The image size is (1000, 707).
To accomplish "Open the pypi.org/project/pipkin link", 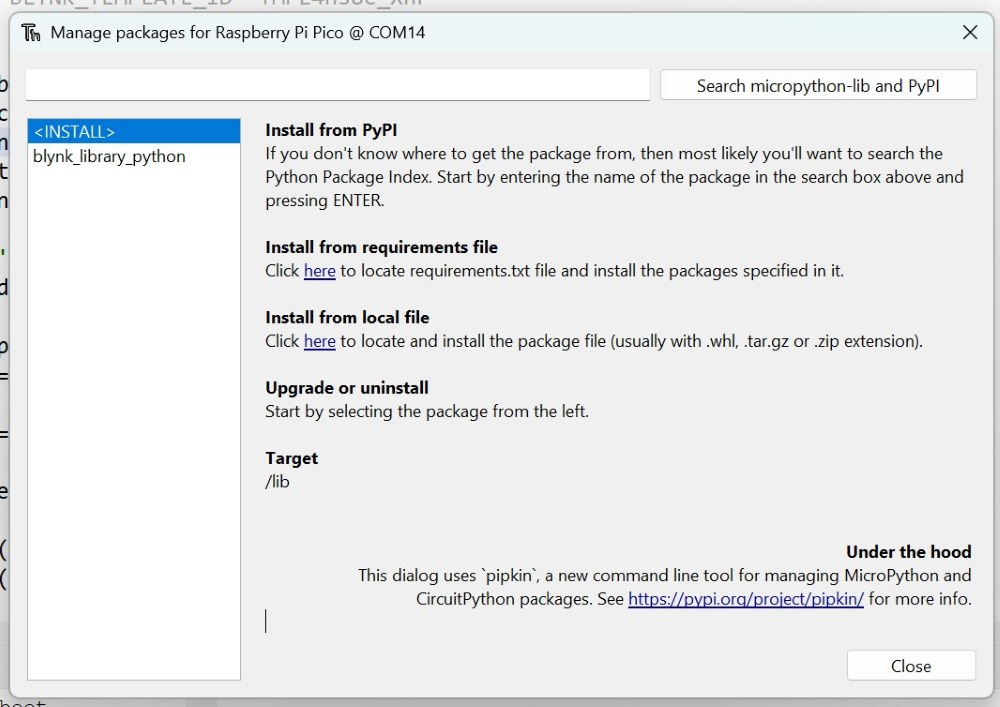I will 746,599.
